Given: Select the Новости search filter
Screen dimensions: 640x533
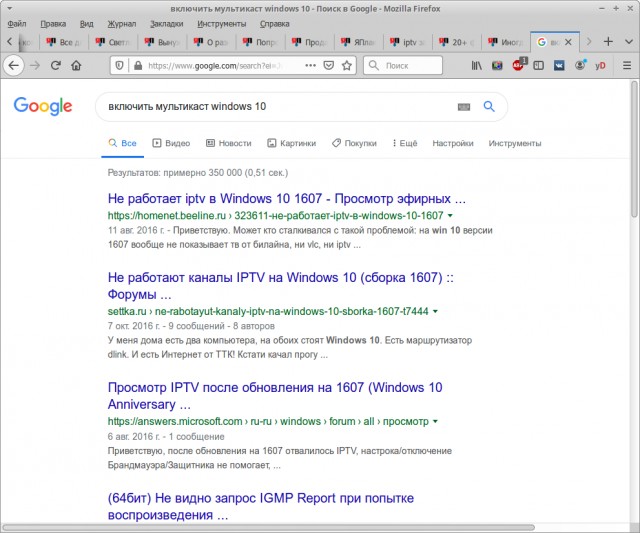Looking at the screenshot, I should point(229,143).
